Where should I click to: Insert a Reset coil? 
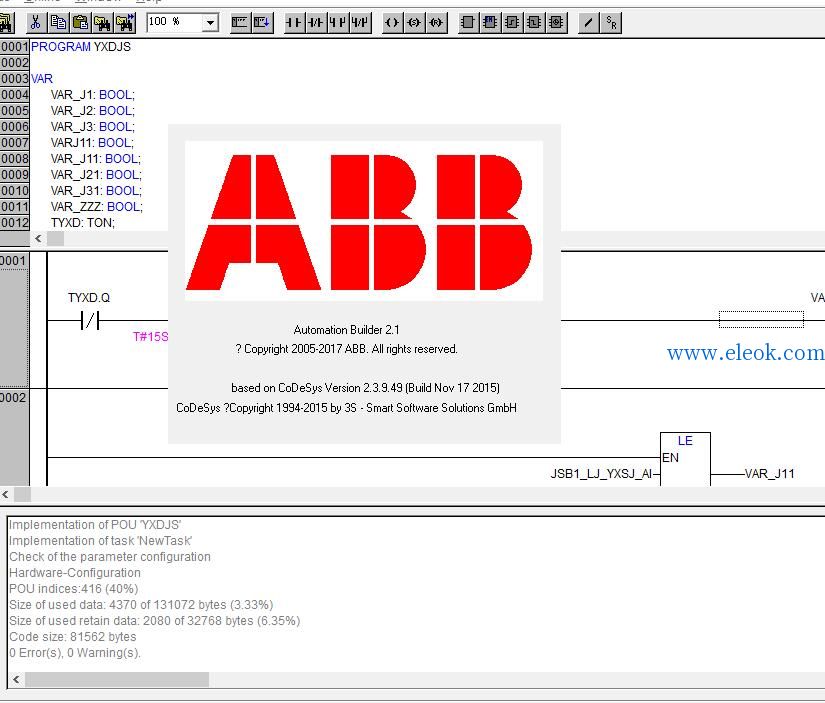(x=436, y=22)
